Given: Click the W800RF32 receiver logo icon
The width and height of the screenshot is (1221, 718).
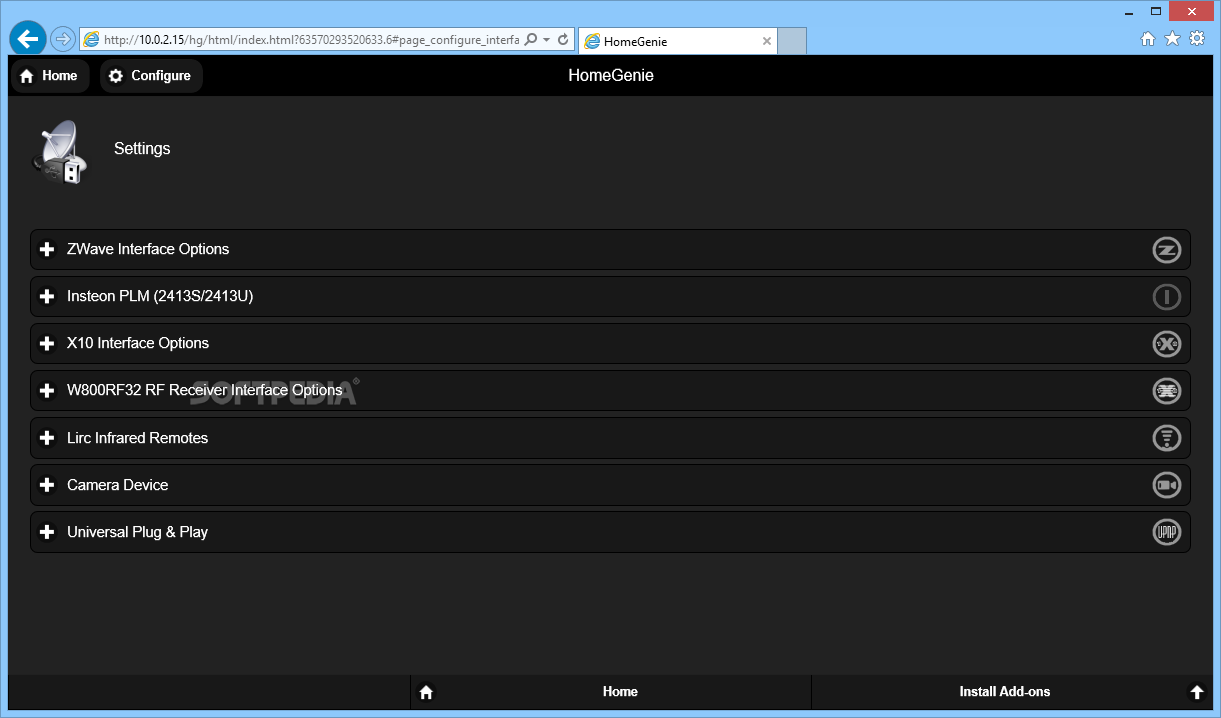Looking at the screenshot, I should pos(1166,391).
